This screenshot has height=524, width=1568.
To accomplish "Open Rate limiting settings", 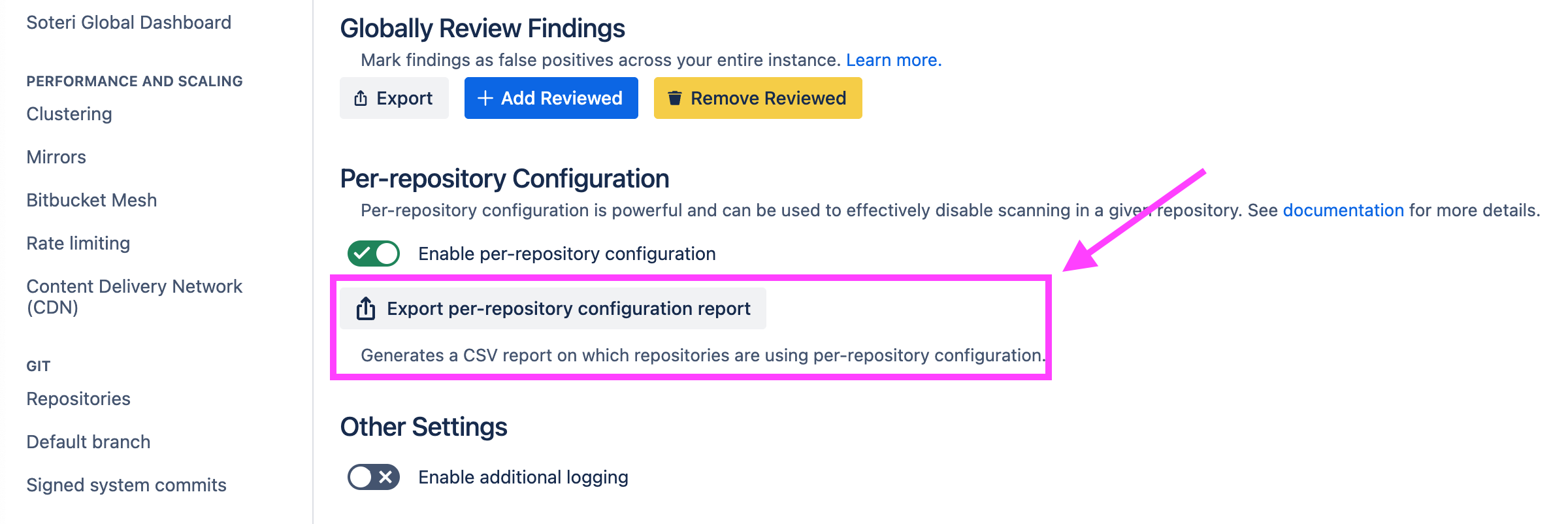I will click(x=78, y=243).
